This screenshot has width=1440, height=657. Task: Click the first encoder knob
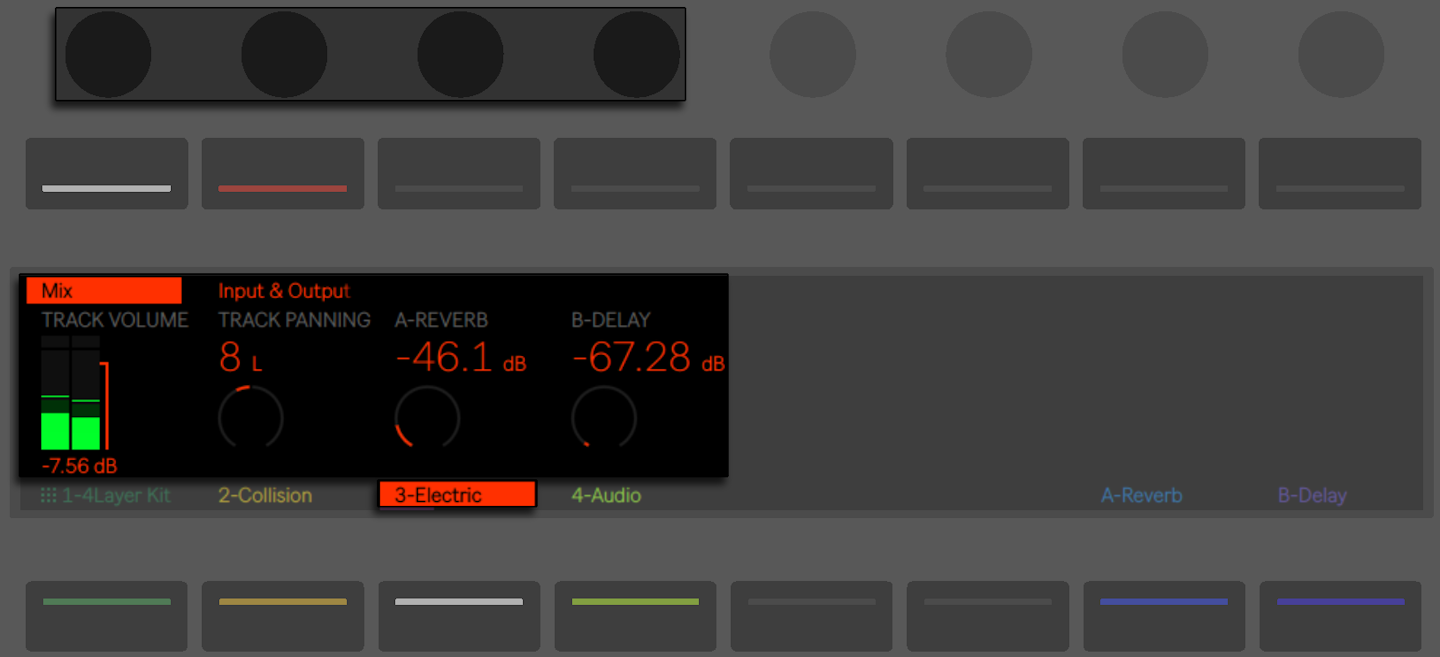click(108, 54)
